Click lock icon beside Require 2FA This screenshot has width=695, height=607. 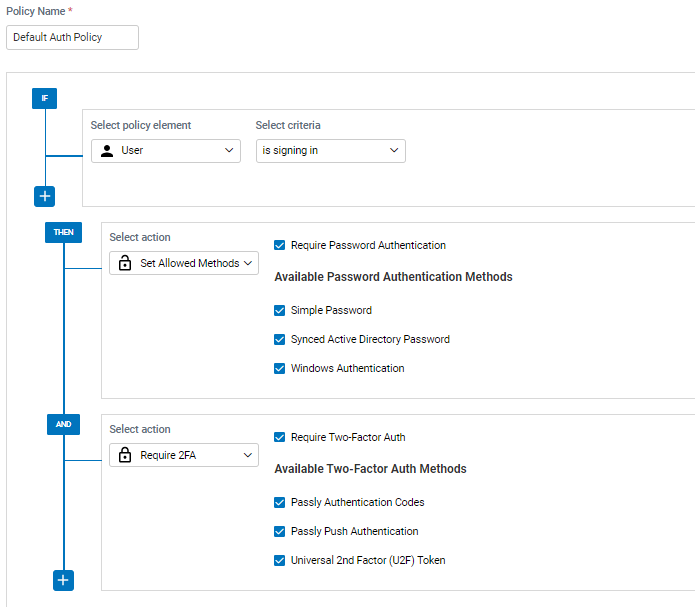tap(125, 455)
